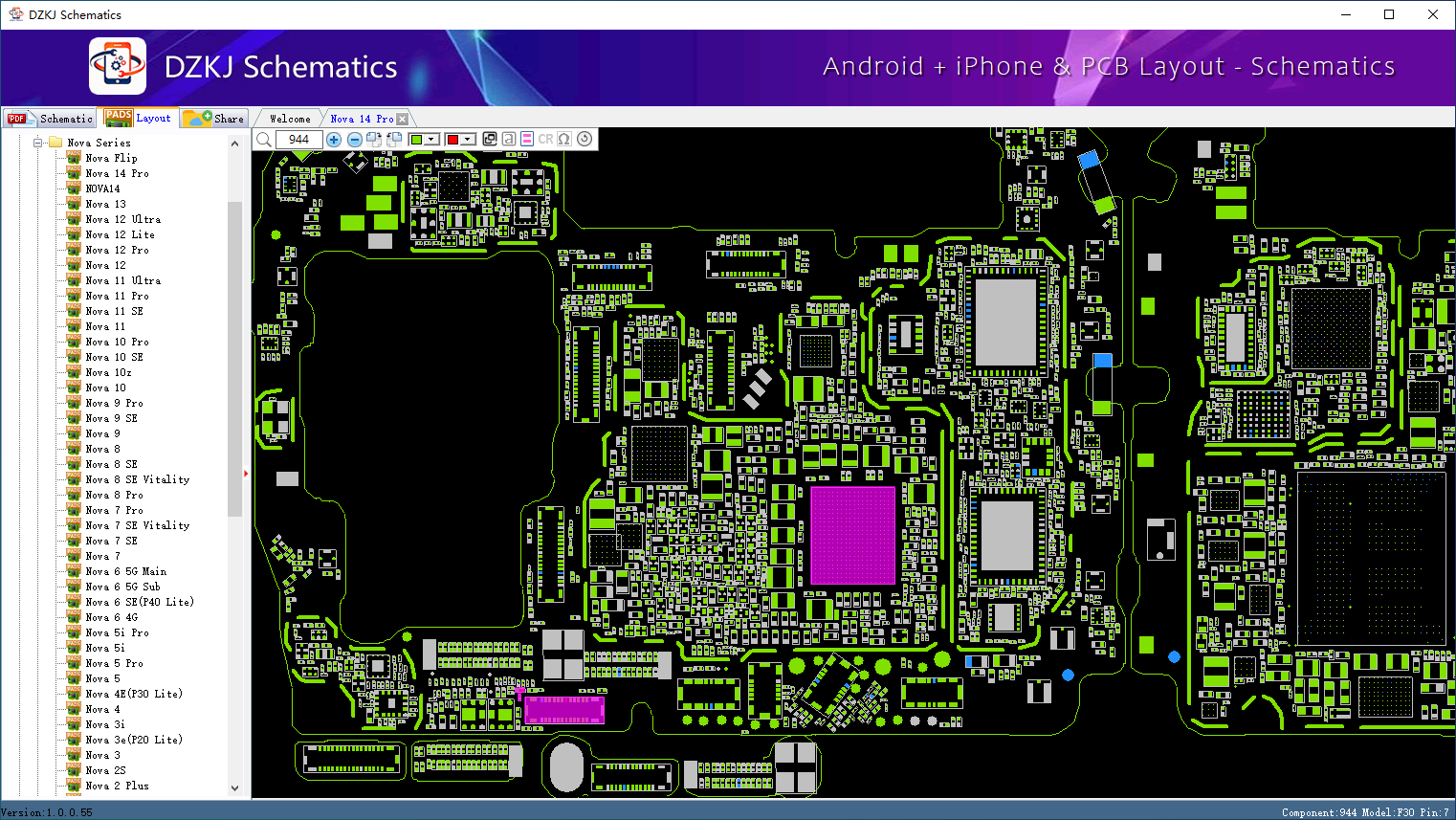
Task: Click the PADS icon beside Nova 10z
Action: coord(74,372)
